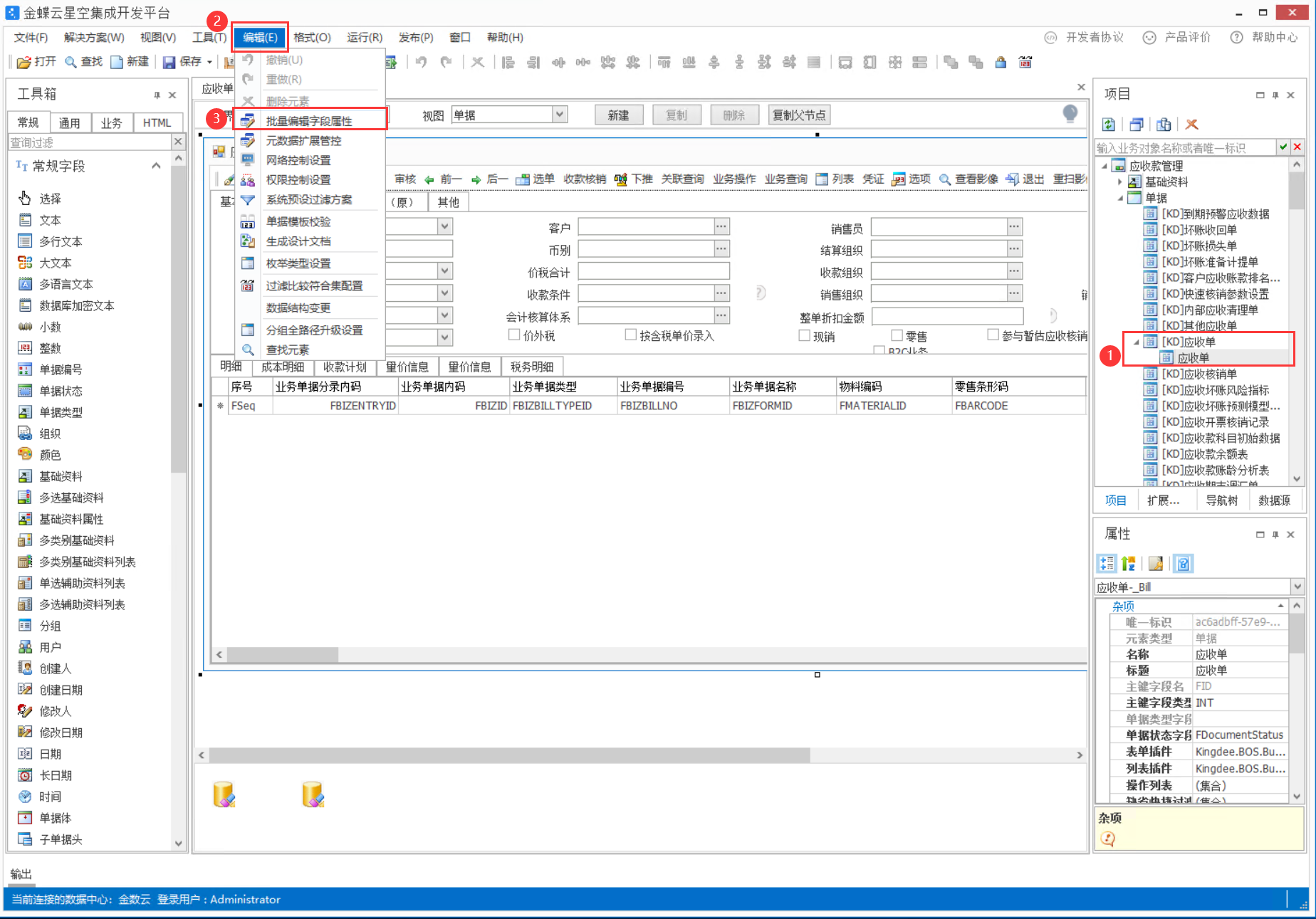Click the 查询过滤 toolbox filter field
Image resolution: width=1316 pixels, height=919 pixels.
[x=90, y=142]
